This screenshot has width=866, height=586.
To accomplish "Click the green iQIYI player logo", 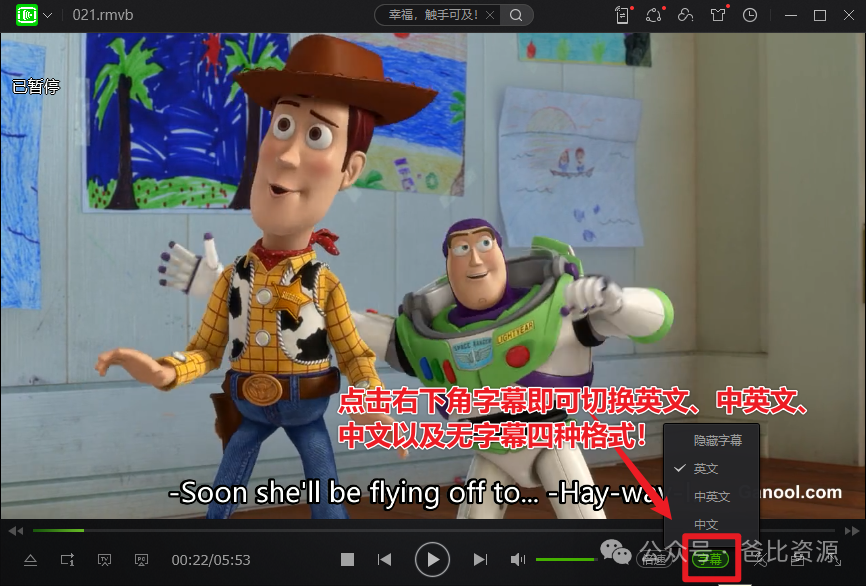I will (x=27, y=15).
